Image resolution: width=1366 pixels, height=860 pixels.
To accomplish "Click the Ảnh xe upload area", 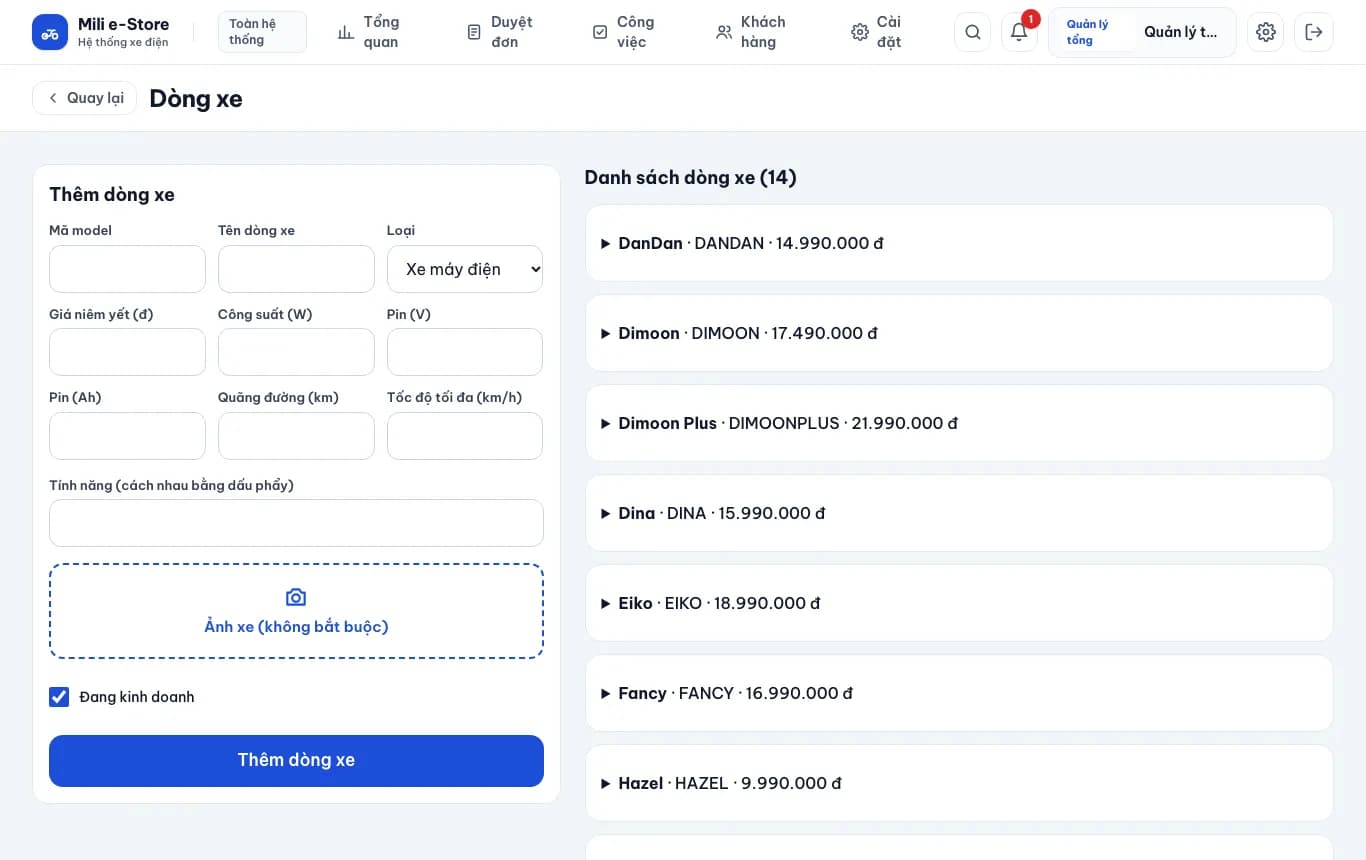I will [x=296, y=611].
